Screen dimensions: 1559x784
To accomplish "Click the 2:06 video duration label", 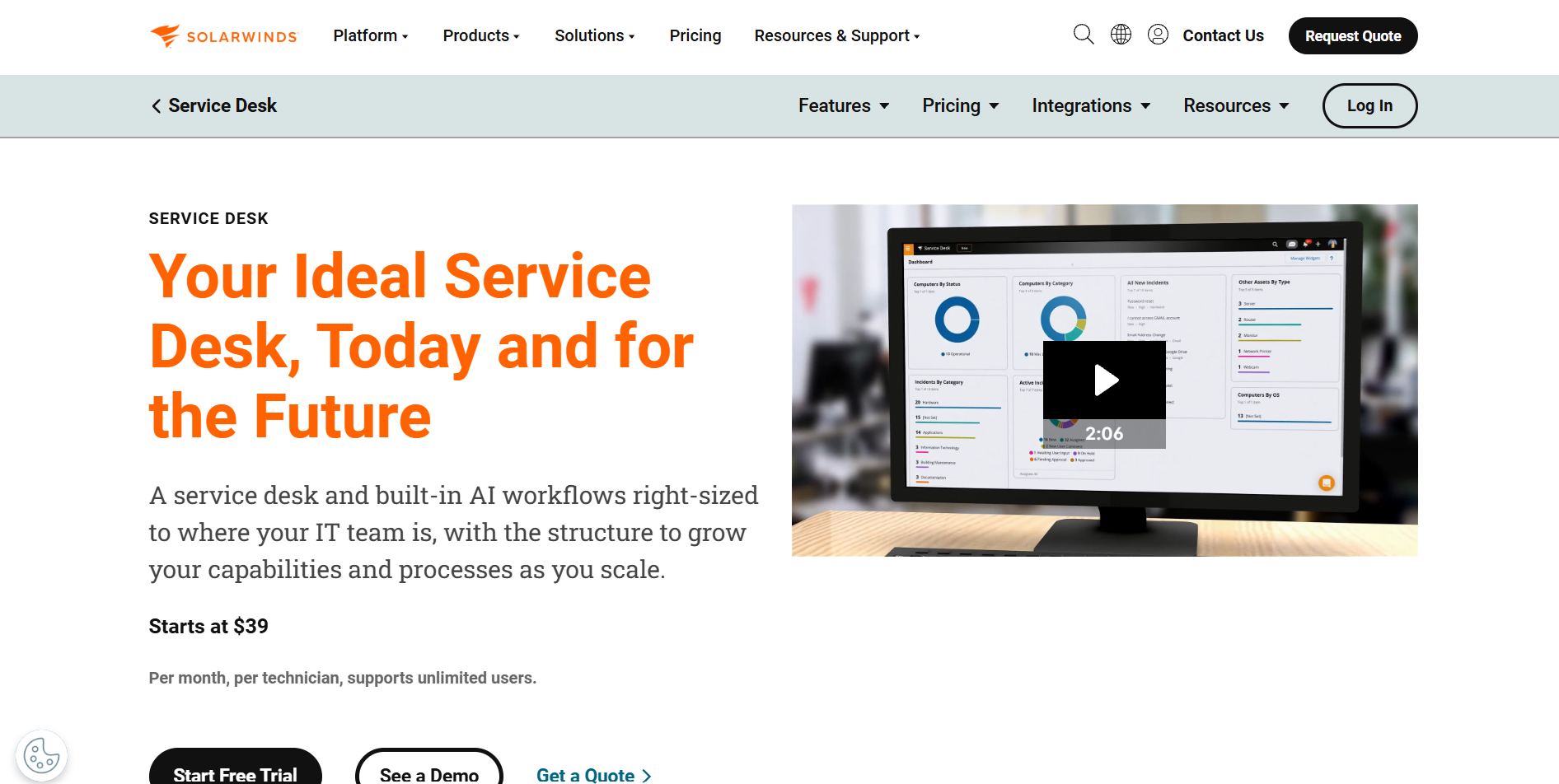I will point(1104,434).
